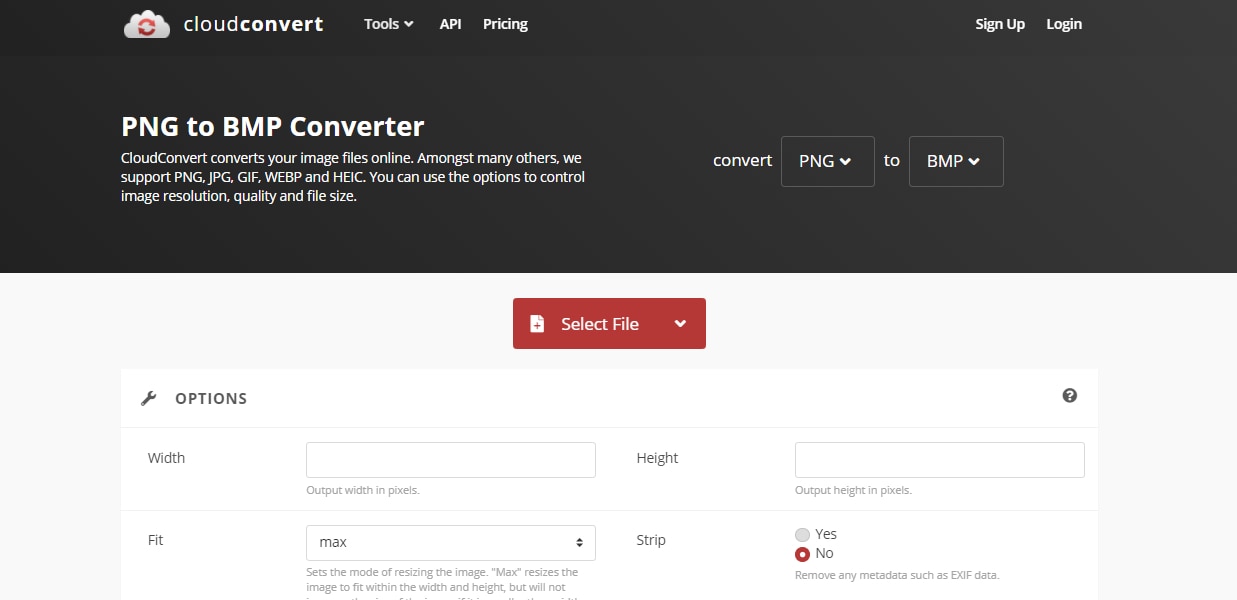
Task: Click the cloudconvert brand name
Action: click(x=254, y=24)
